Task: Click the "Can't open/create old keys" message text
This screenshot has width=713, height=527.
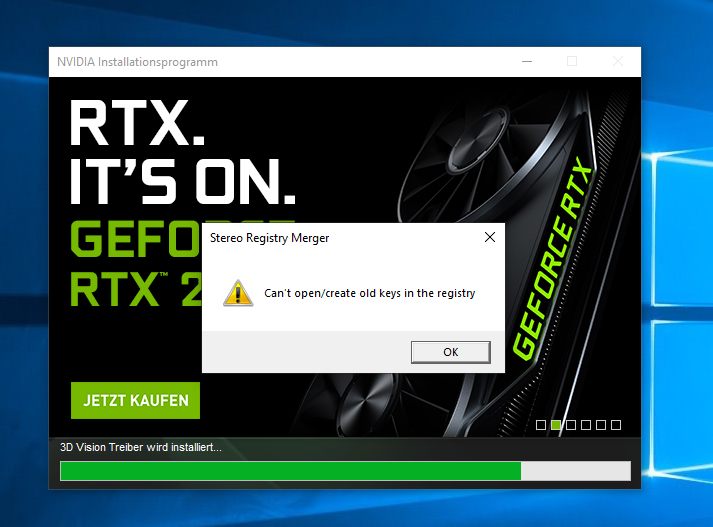Action: click(x=370, y=293)
